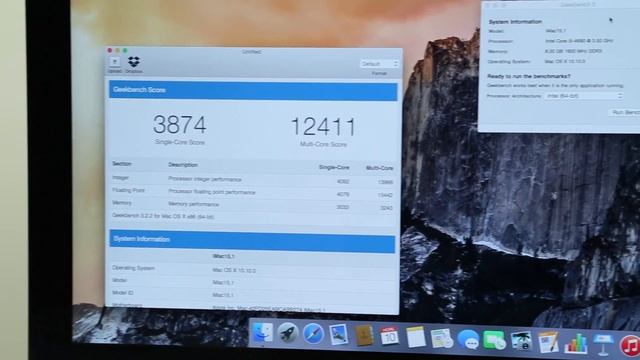
Task: Click the Geekbench 3.2.2 version text line
Action: 163,216
